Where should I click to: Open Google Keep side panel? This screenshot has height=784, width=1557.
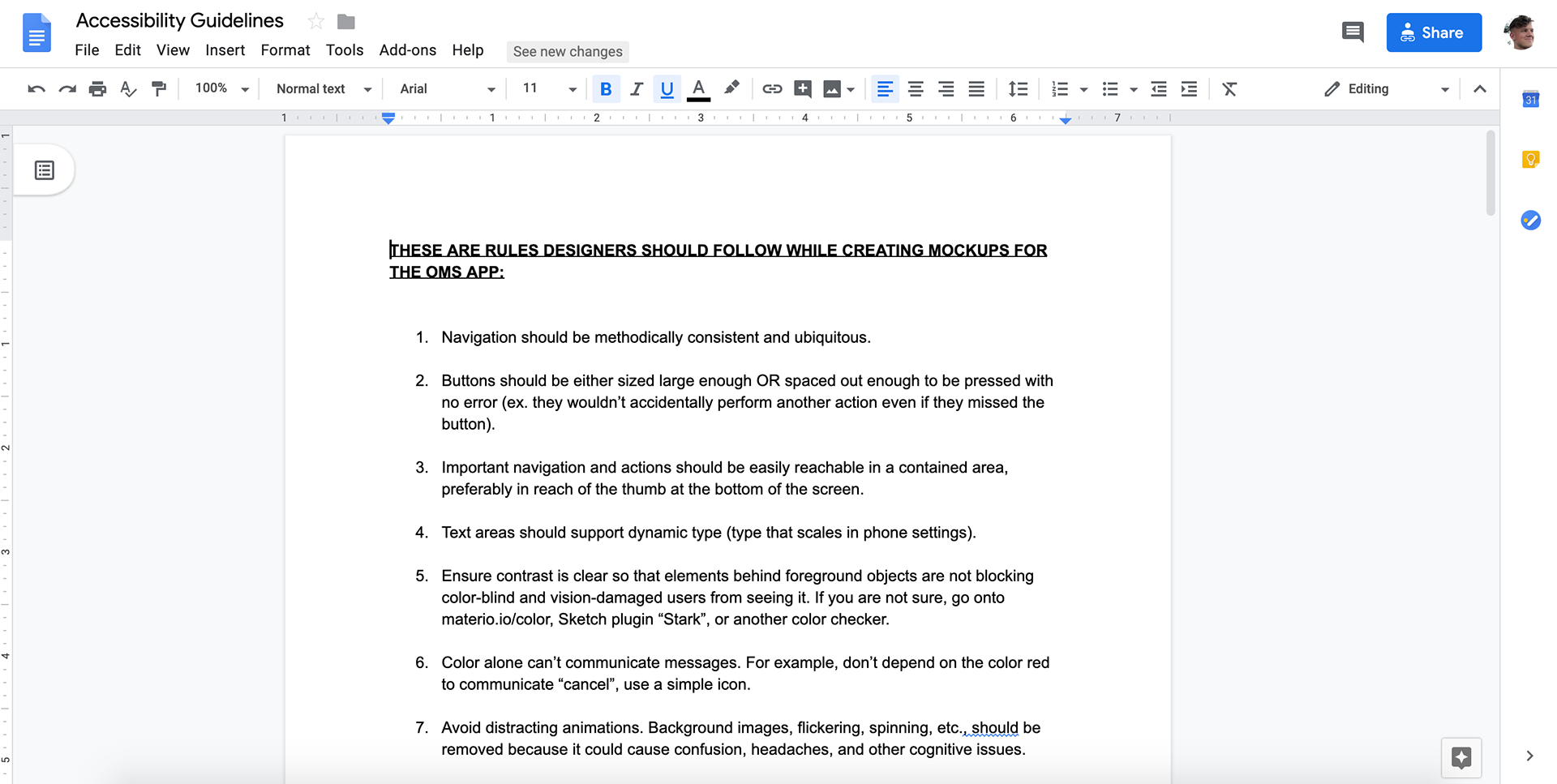1530,160
